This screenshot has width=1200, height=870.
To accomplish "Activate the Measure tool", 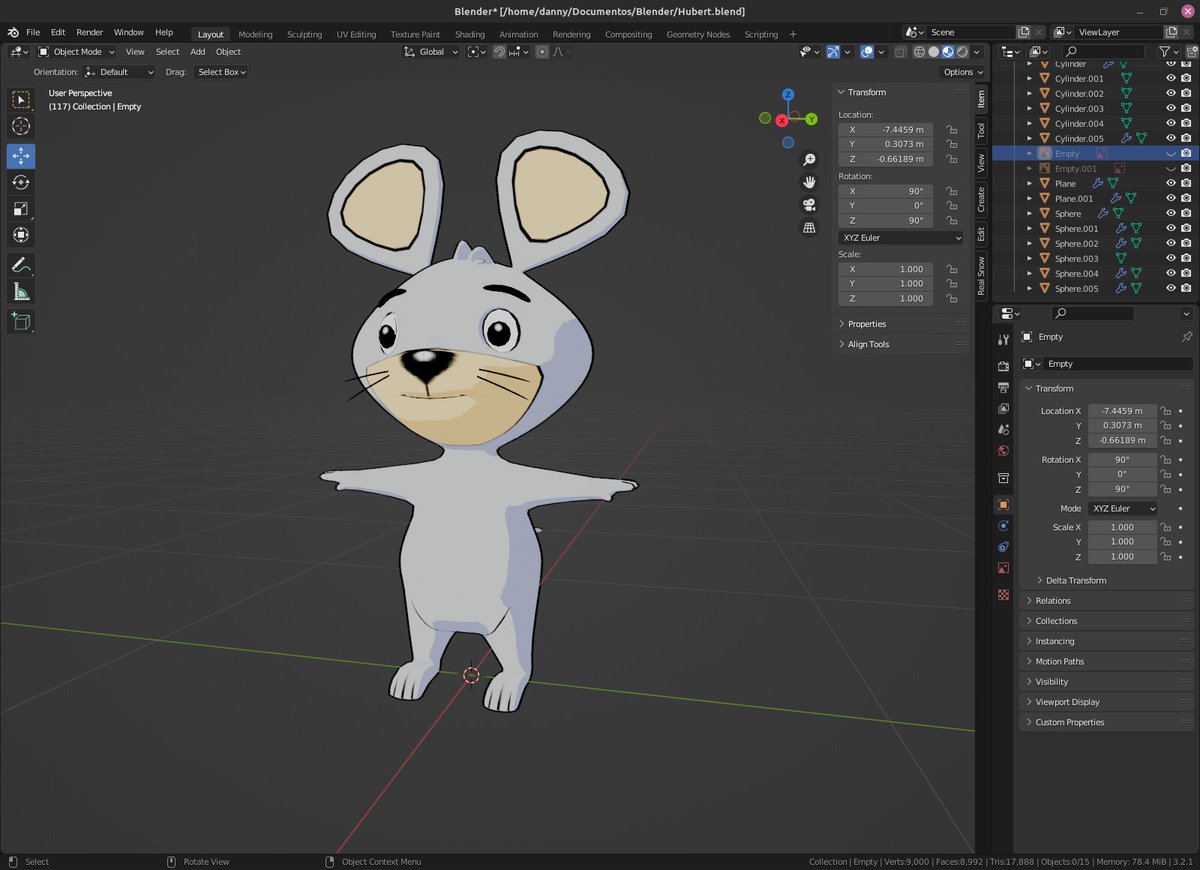I will click(x=21, y=292).
